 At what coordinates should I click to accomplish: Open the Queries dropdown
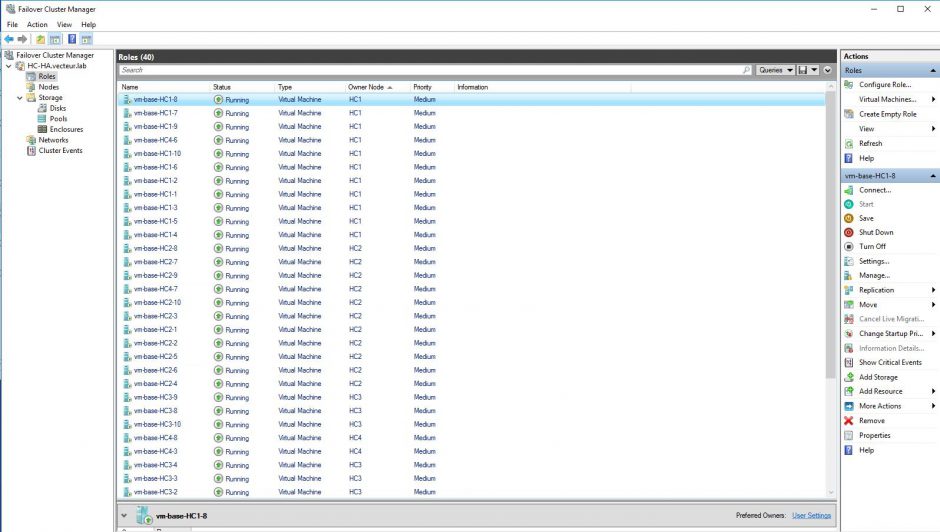point(775,70)
